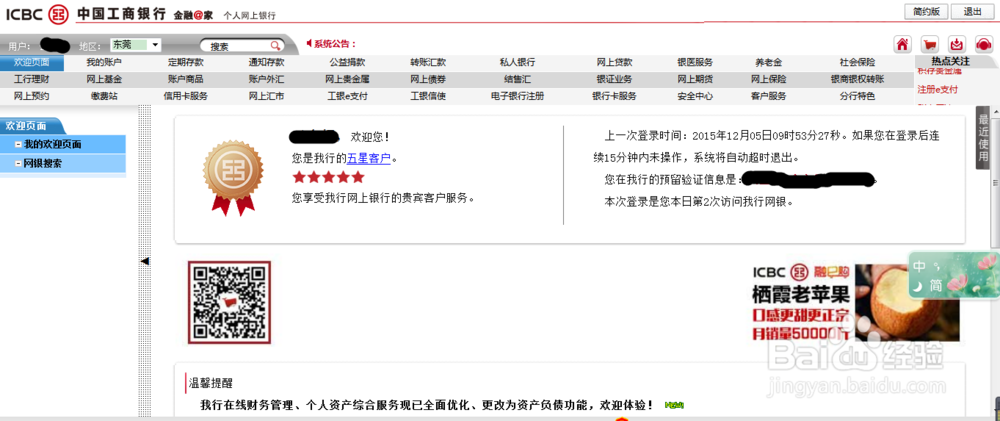The image size is (1000, 421).
Task: Open the 五星客户 link
Action: click(369, 158)
